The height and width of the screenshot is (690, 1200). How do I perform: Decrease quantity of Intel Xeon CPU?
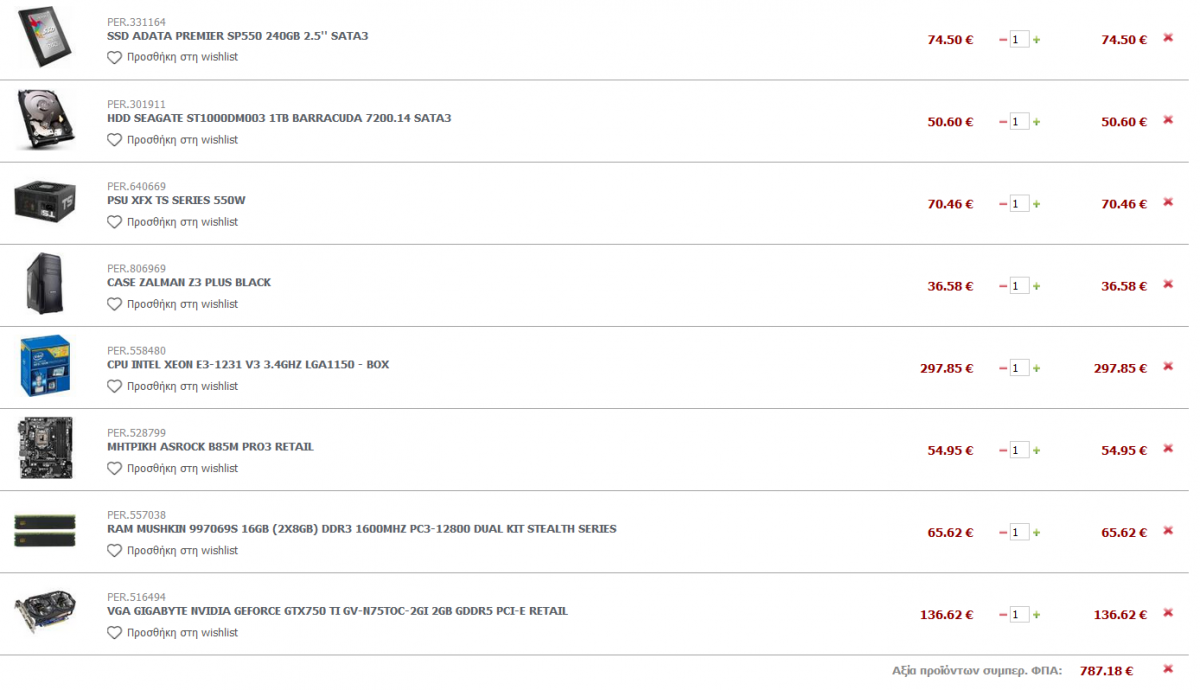[x=1003, y=368]
